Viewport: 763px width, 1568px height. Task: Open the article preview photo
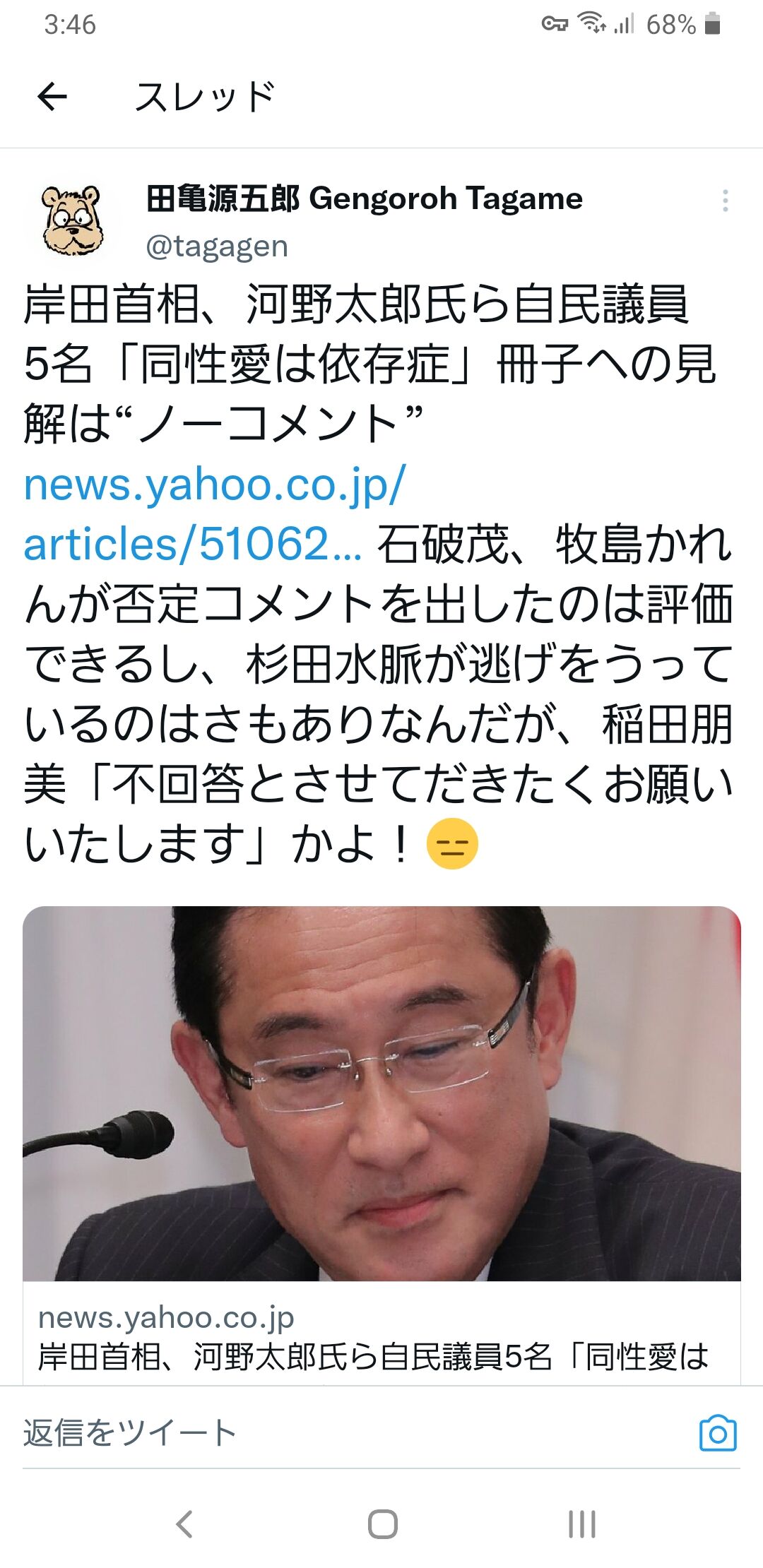381,1093
